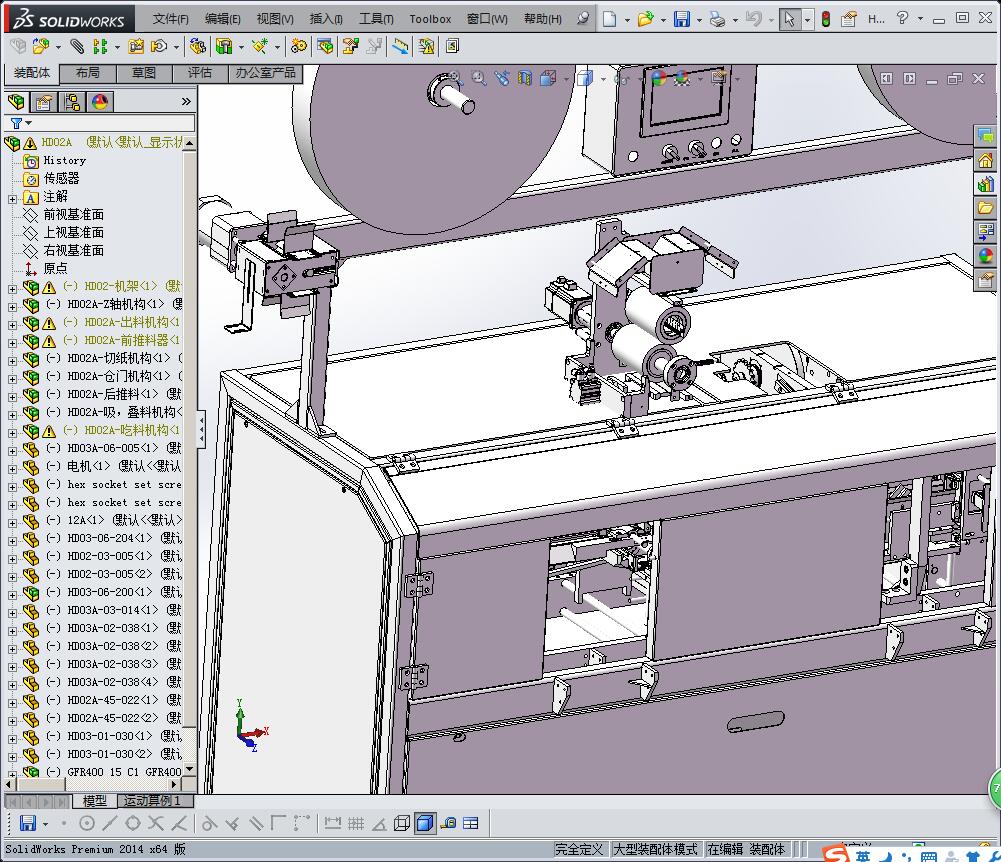Click the PropertyManager tab icon
Screen dimensions: 1001x862
(x=44, y=101)
